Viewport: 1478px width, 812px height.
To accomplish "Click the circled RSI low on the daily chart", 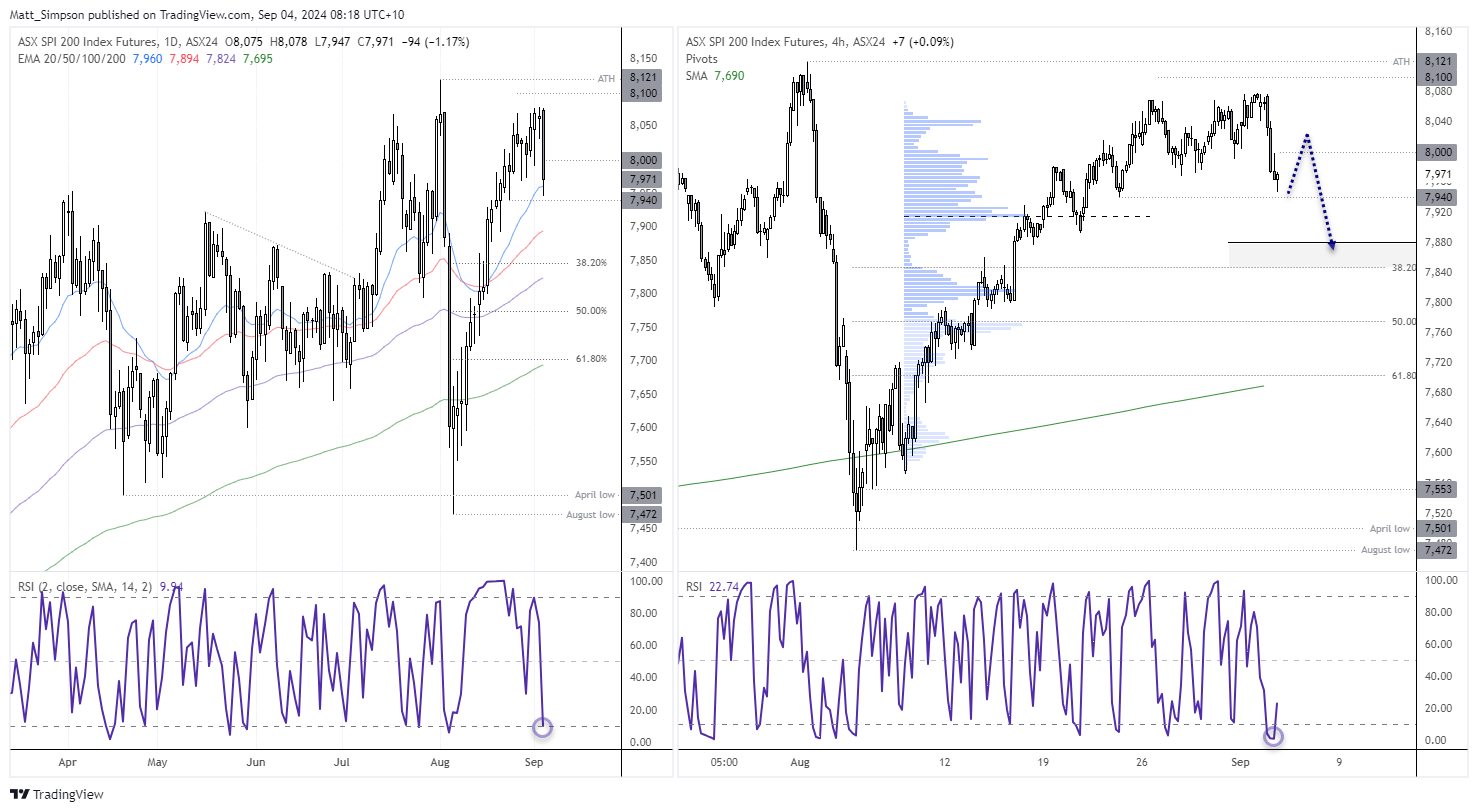I will point(542,727).
